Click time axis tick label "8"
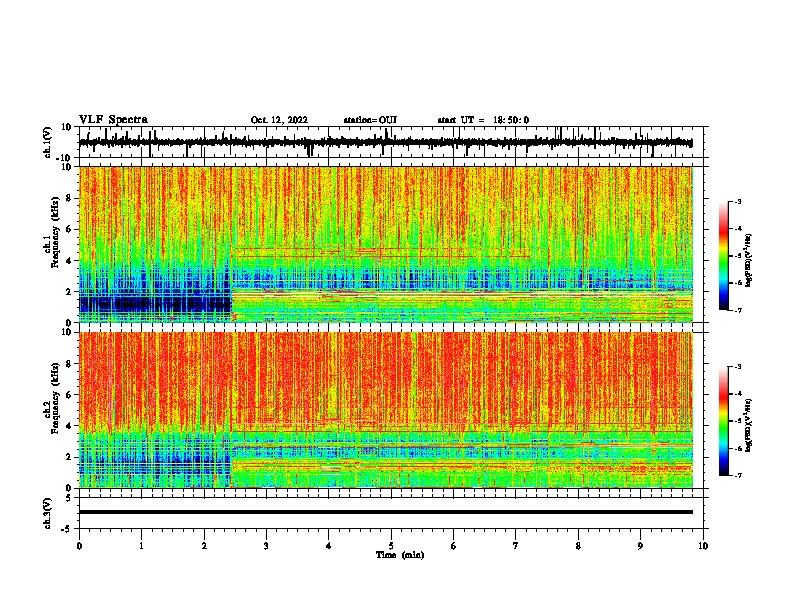Viewport: 792px width, 612px height. [578, 546]
